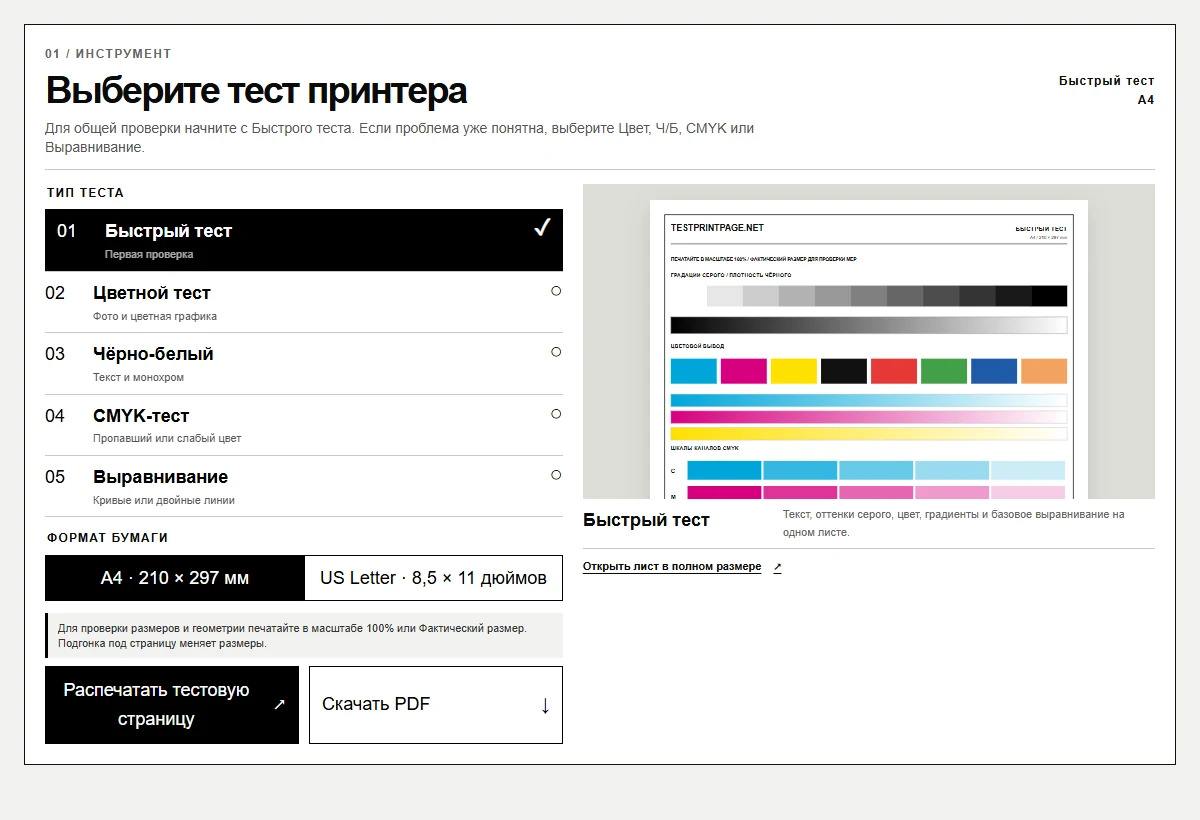Click the download arrow on Скачать PDF
Image resolution: width=1200 pixels, height=820 pixels.
pos(545,705)
